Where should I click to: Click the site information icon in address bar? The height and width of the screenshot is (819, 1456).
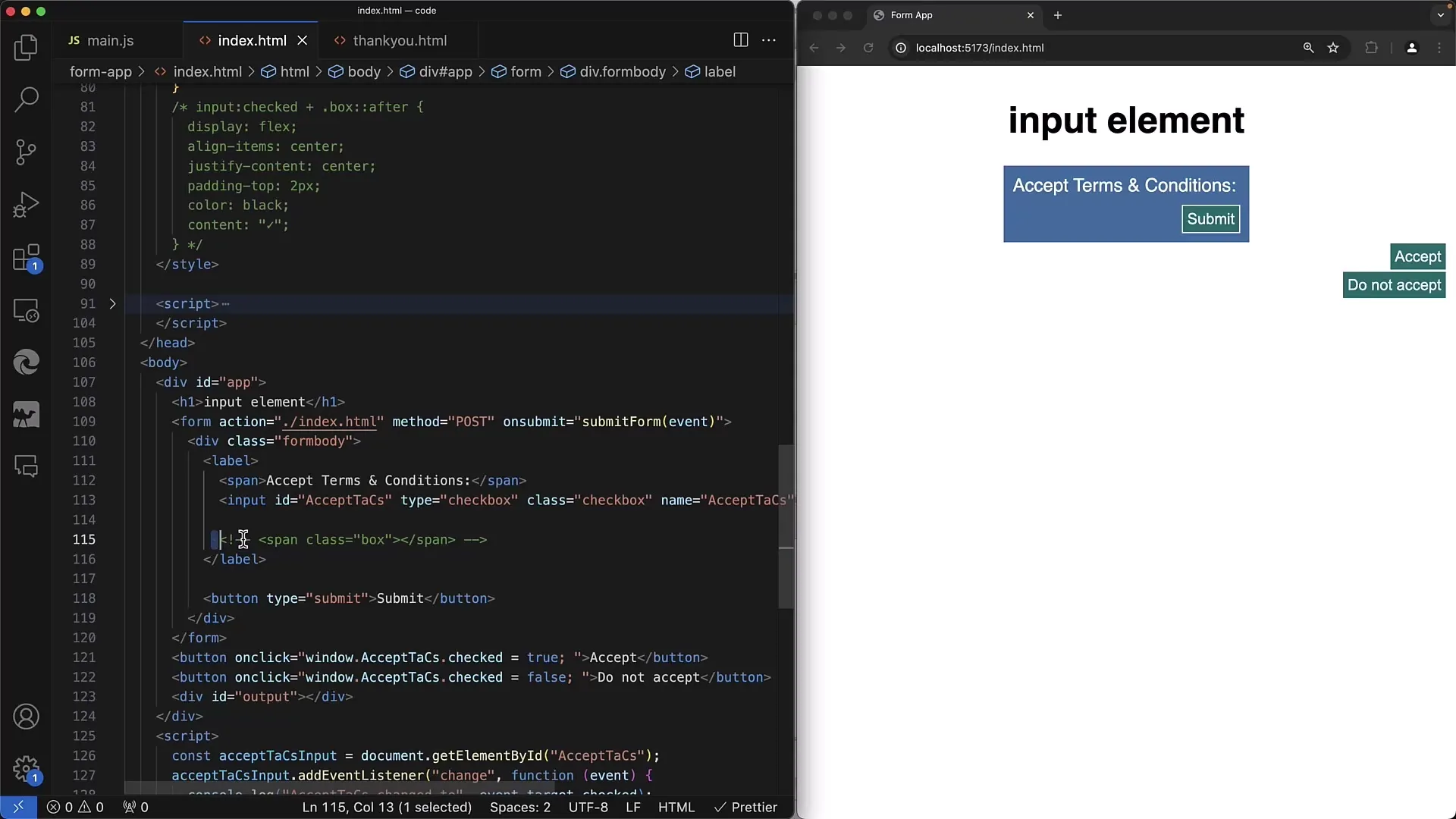point(901,48)
